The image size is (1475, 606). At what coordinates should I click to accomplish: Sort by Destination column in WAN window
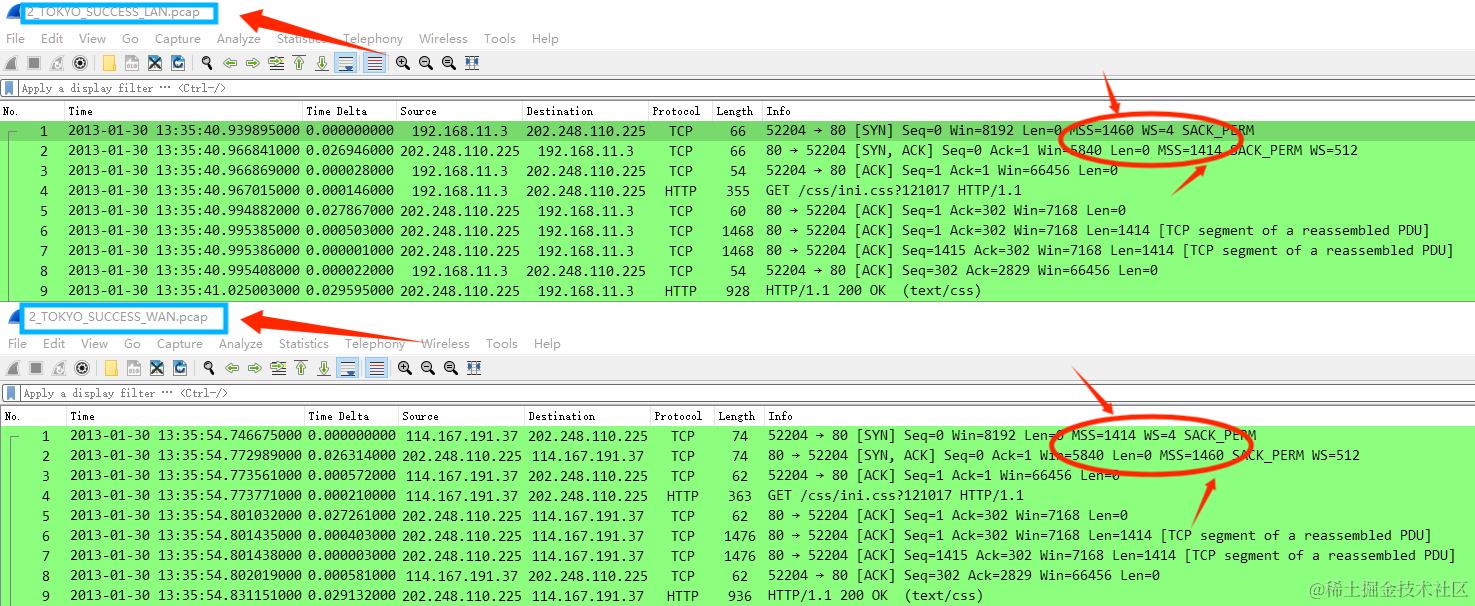pos(587,416)
